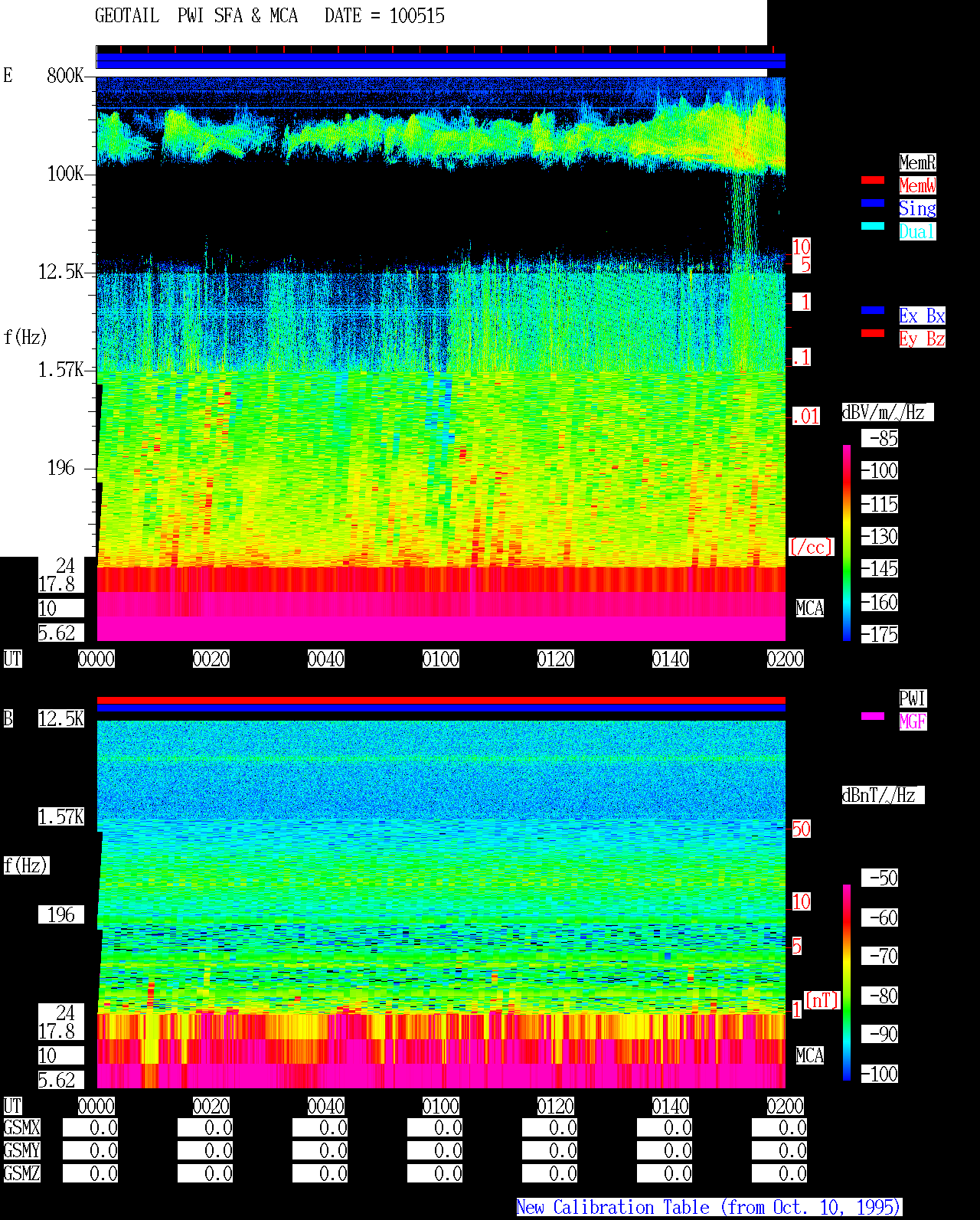Select the MemR legend label
This screenshot has width=980, height=1220.
(x=917, y=162)
